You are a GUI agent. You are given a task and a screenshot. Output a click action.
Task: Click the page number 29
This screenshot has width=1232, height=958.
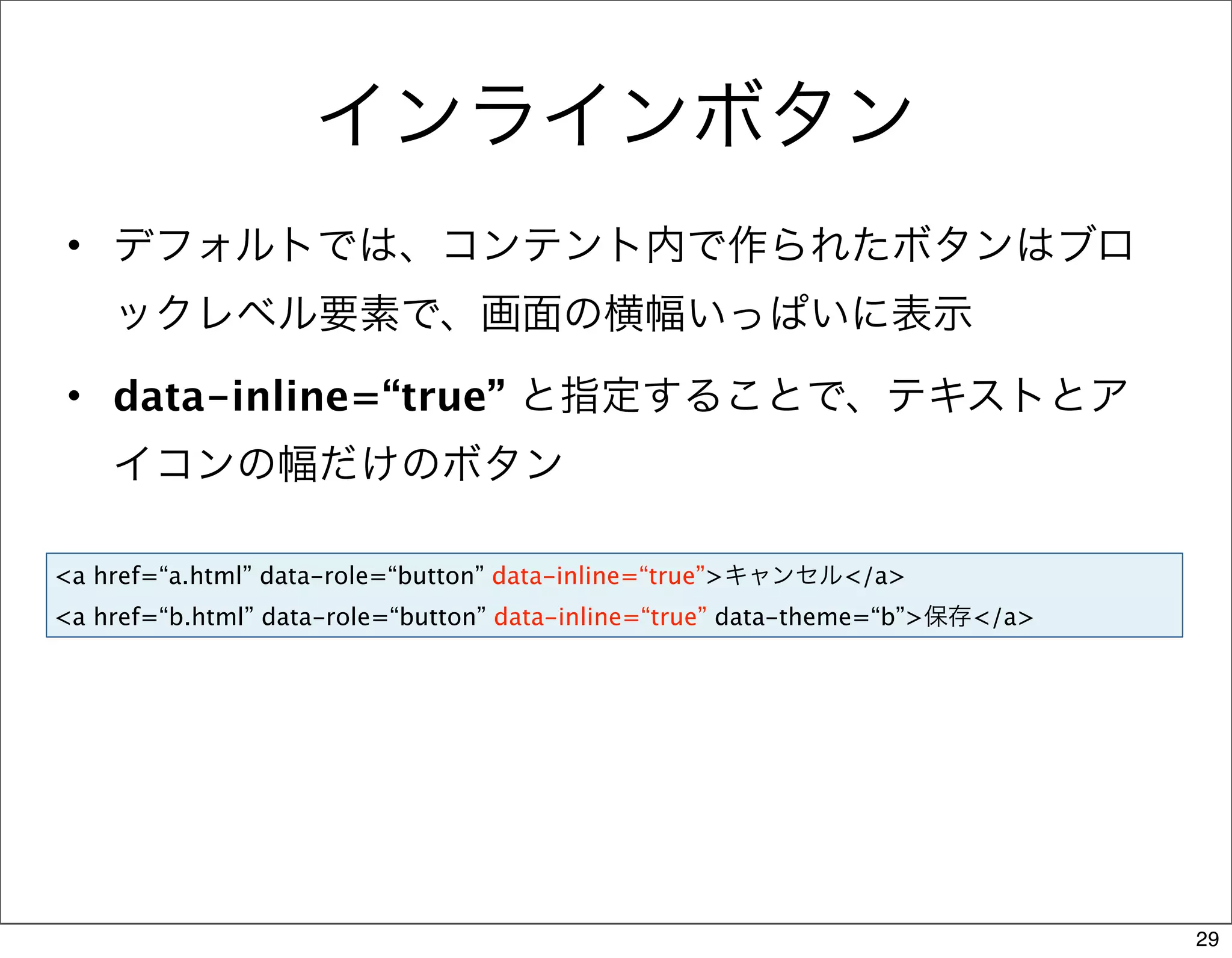tap(1207, 939)
